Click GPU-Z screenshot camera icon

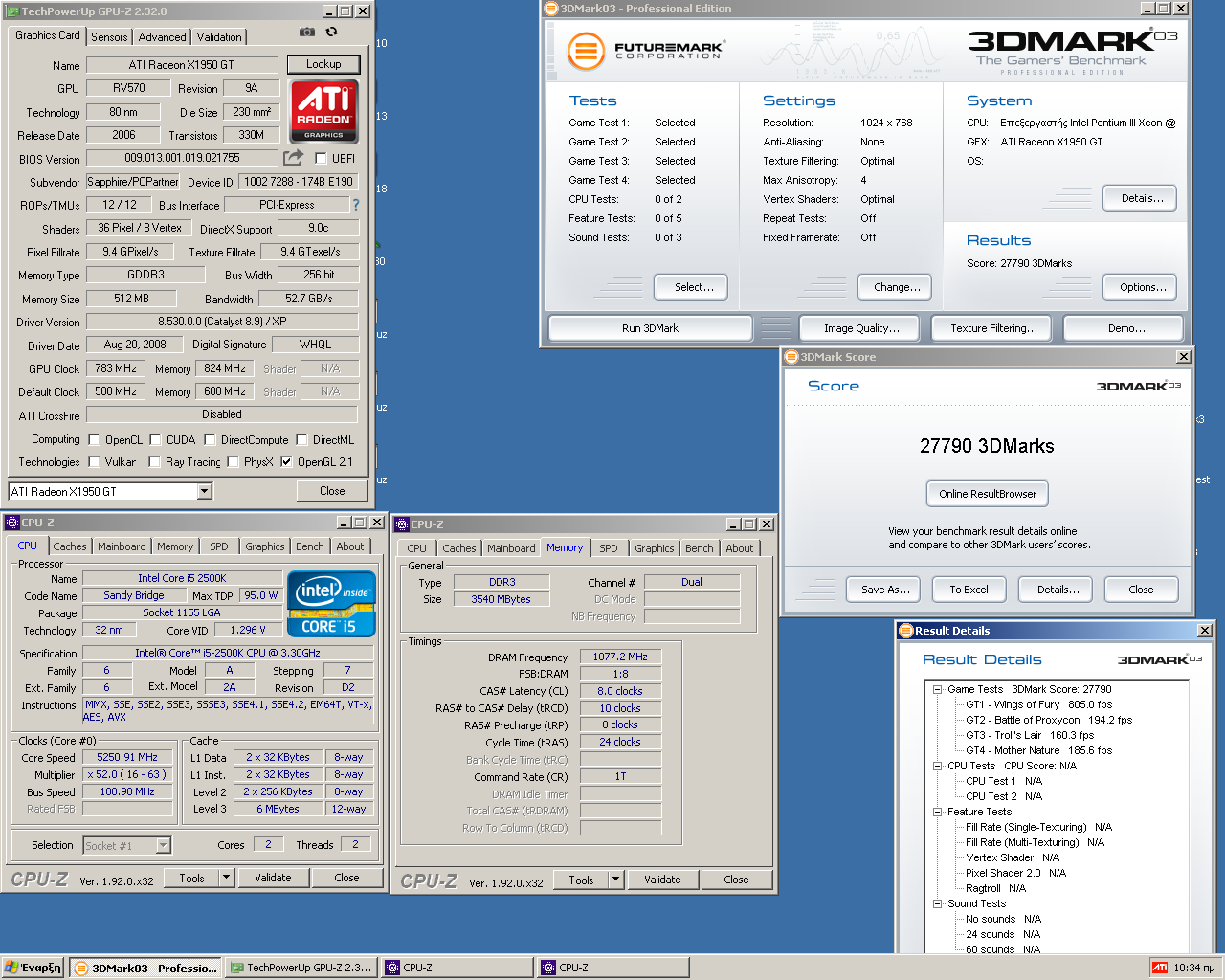tap(306, 33)
